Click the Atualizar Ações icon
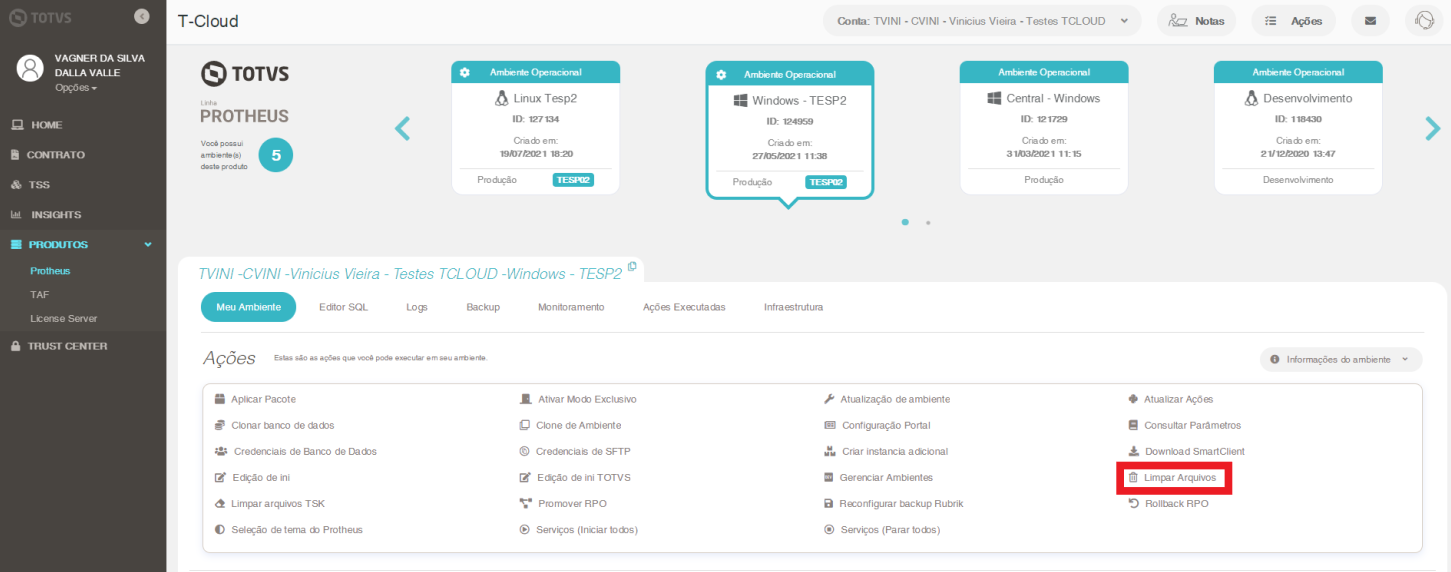The width and height of the screenshot is (1451, 572). [1133, 399]
